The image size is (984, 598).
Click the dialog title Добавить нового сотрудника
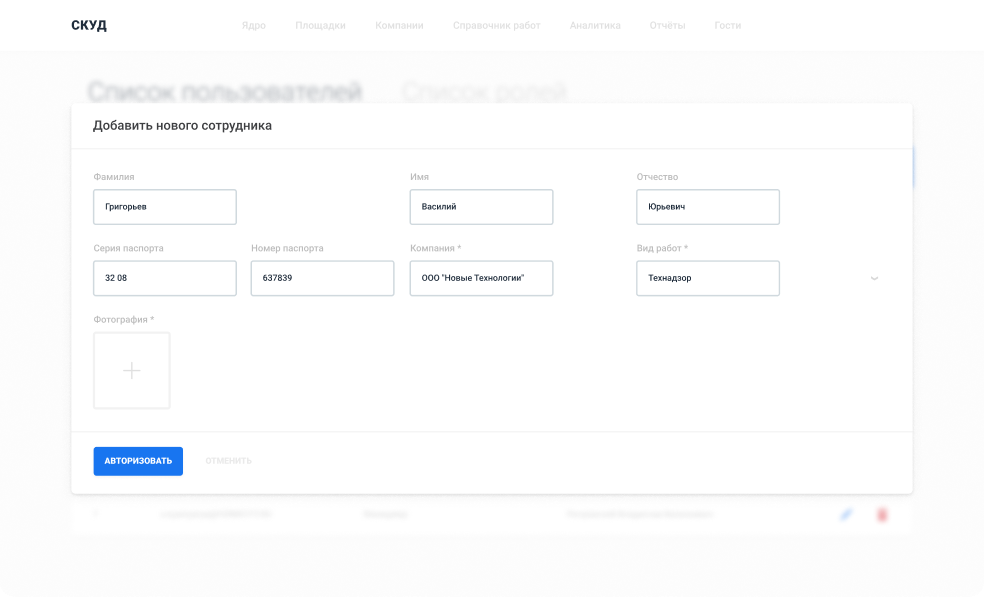pyautogui.click(x=182, y=125)
